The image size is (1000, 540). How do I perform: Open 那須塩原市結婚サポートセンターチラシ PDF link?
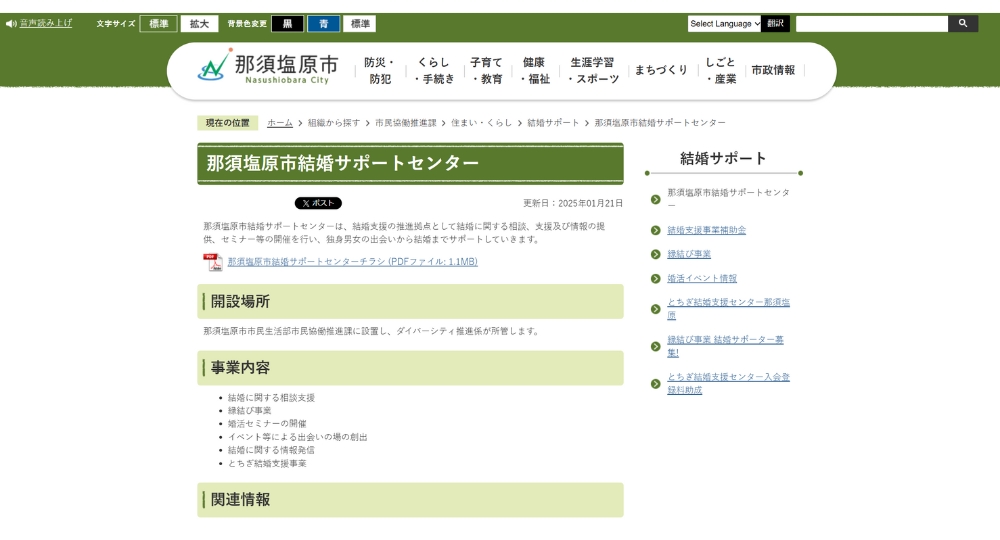coord(352,262)
